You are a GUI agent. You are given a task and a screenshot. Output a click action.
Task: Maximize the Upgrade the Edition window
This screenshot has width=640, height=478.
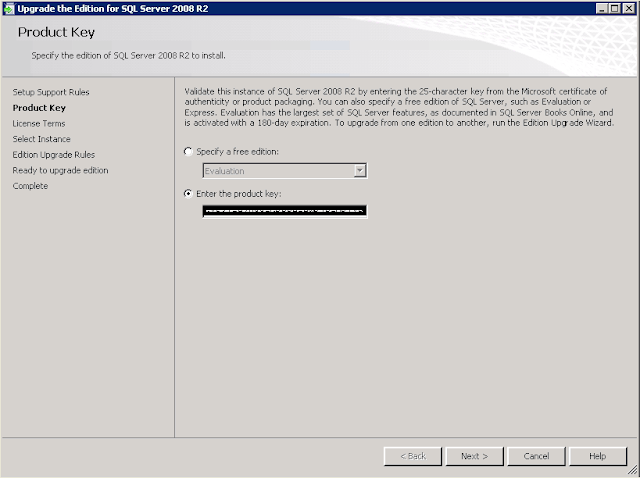pyautogui.click(x=615, y=9)
